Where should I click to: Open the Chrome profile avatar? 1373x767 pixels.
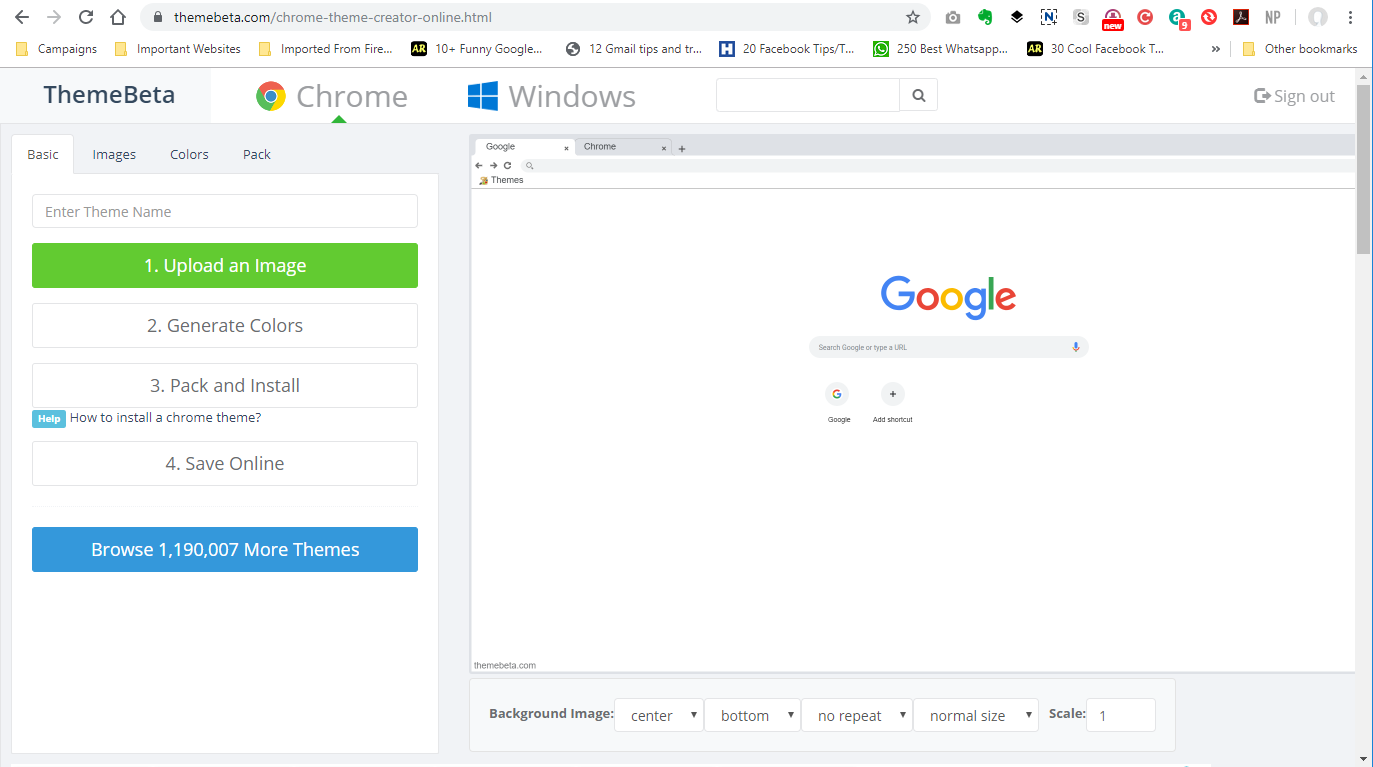point(1318,17)
